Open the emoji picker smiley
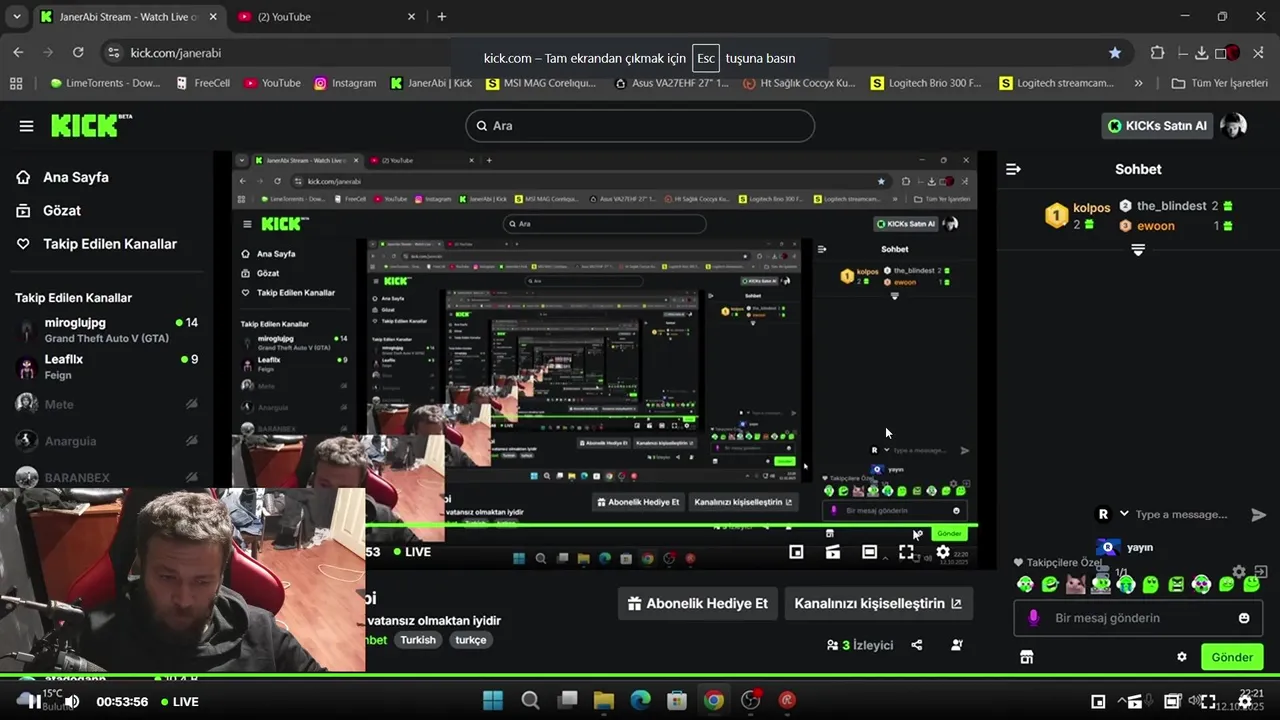1280x720 pixels. click(1244, 618)
